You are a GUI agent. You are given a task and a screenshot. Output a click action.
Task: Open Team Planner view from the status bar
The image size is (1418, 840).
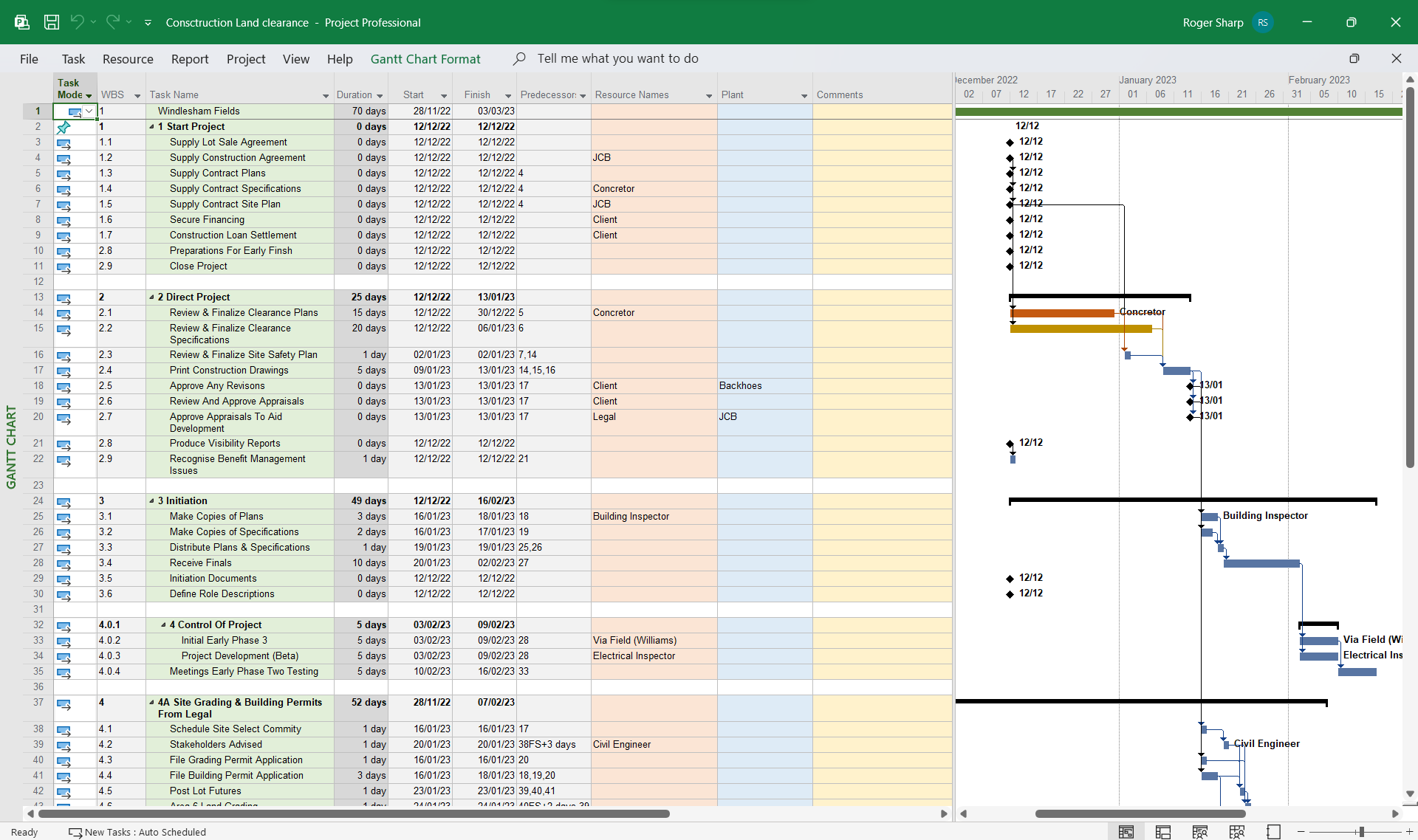pos(1199,832)
